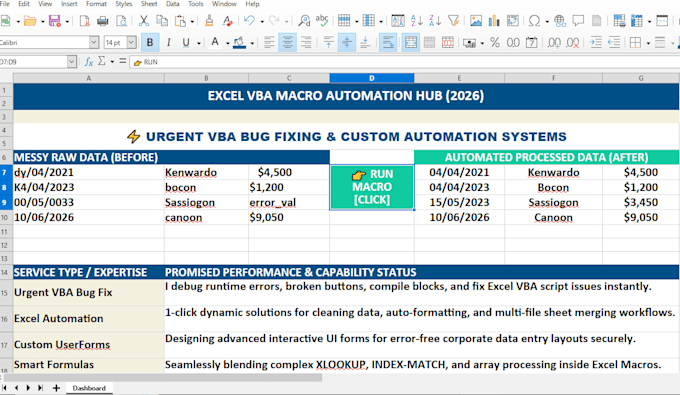
Task: Click the Undo arrow icon
Action: coord(249,20)
